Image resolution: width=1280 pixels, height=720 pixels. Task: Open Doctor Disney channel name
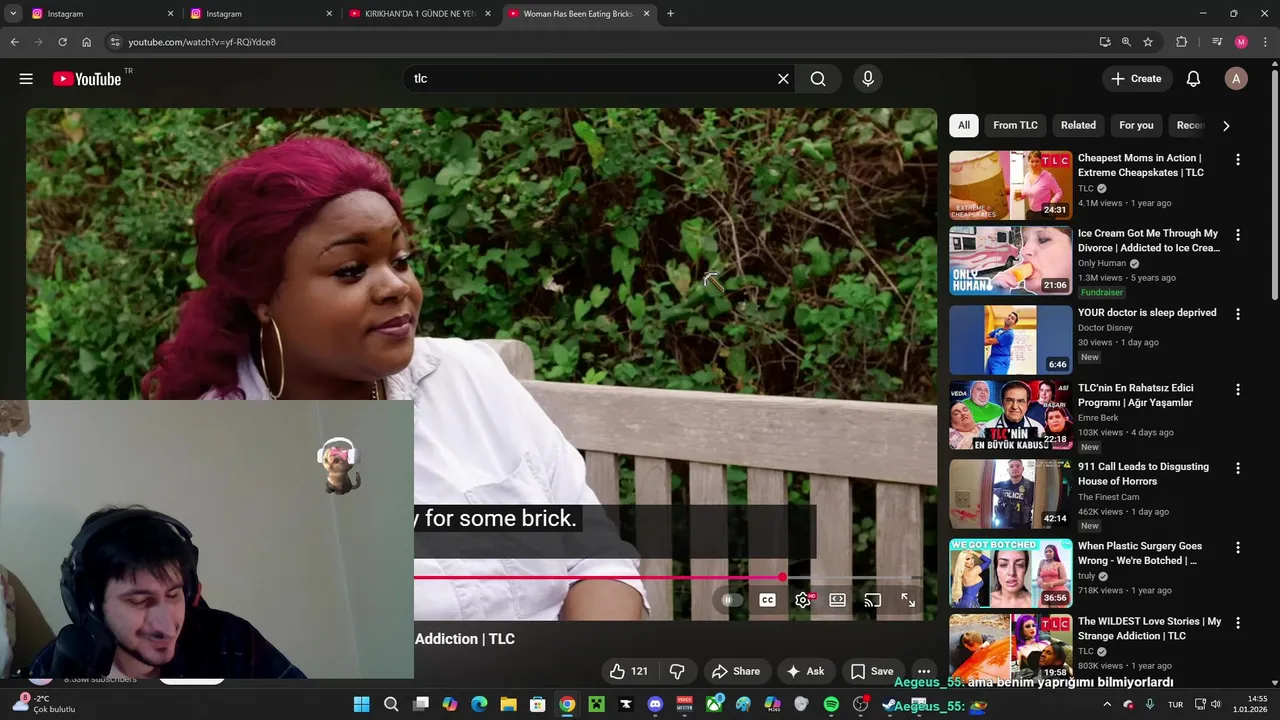pyautogui.click(x=1105, y=328)
